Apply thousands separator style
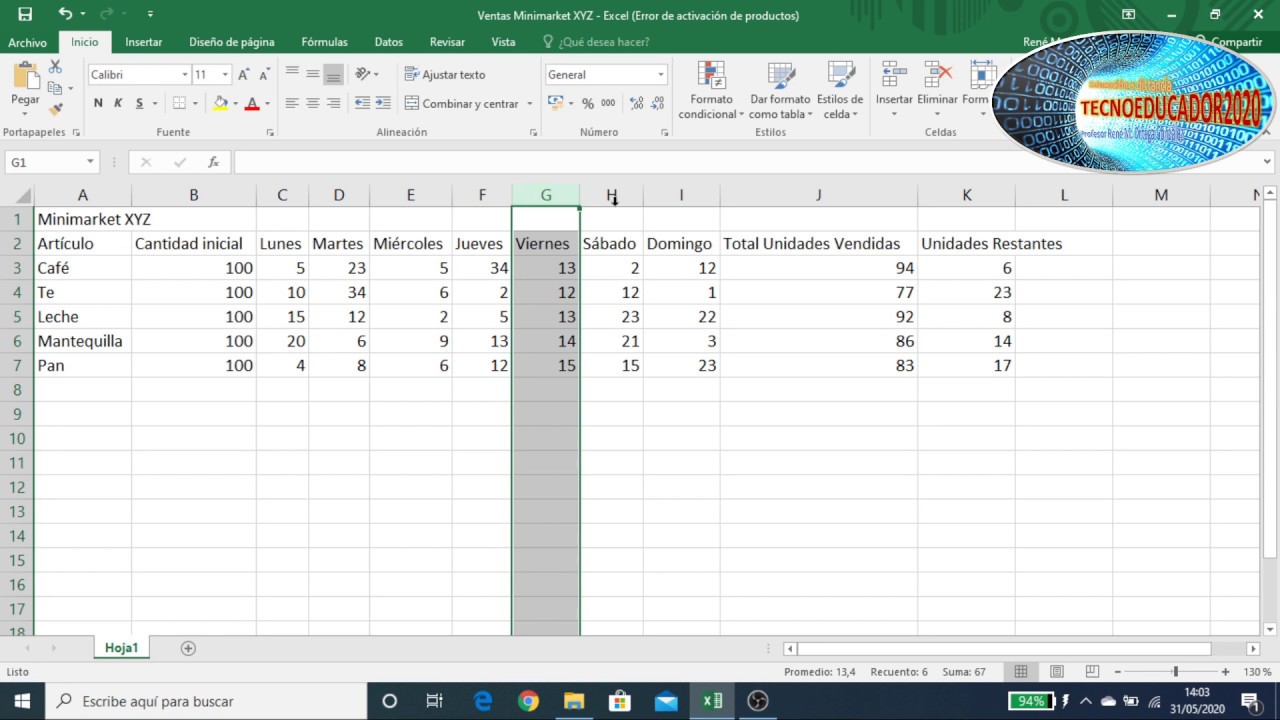 pyautogui.click(x=608, y=103)
